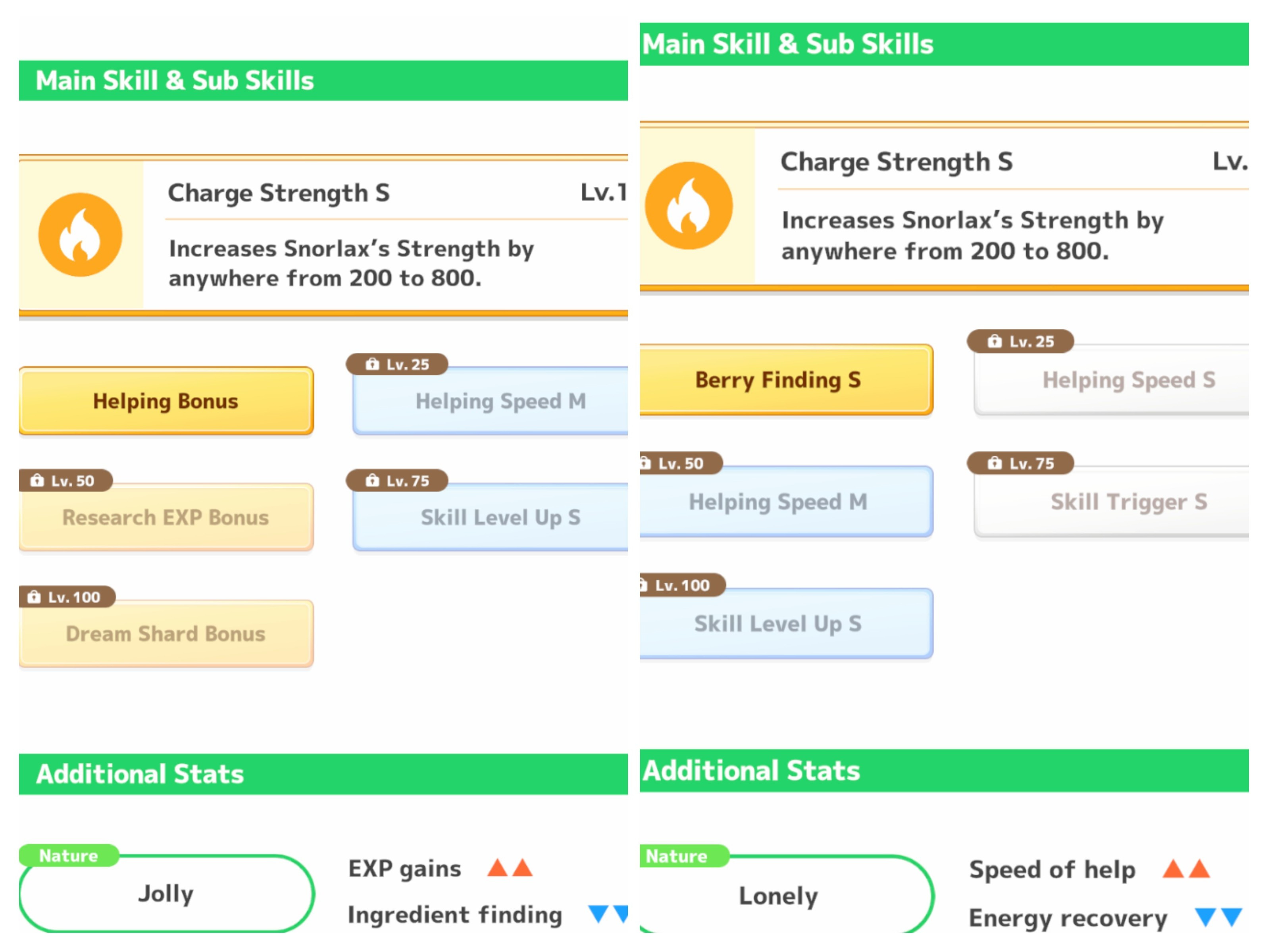Tap the blue down arrows beside Energy recovery

tap(1219, 917)
